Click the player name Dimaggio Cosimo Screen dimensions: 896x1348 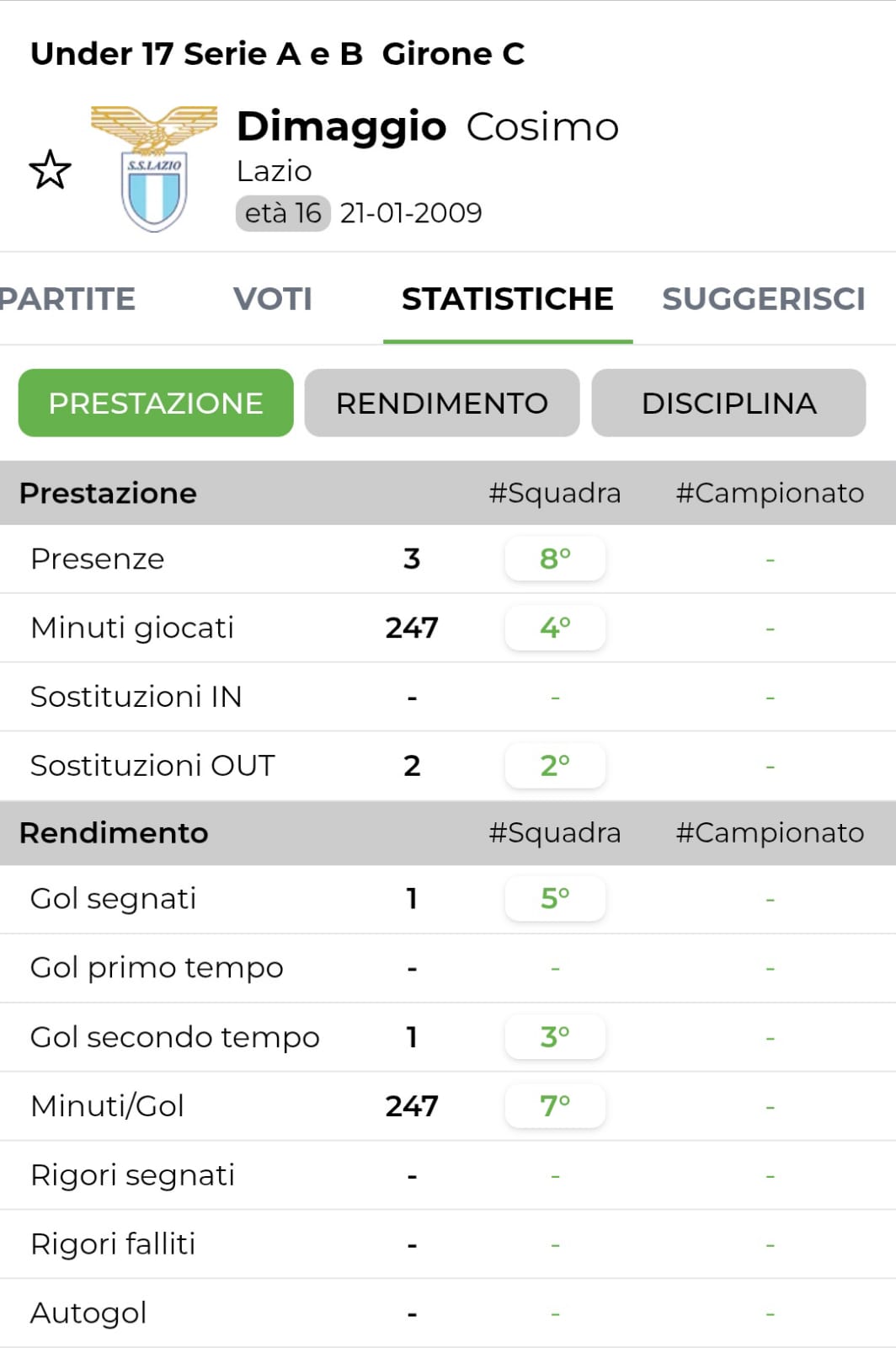tap(428, 126)
